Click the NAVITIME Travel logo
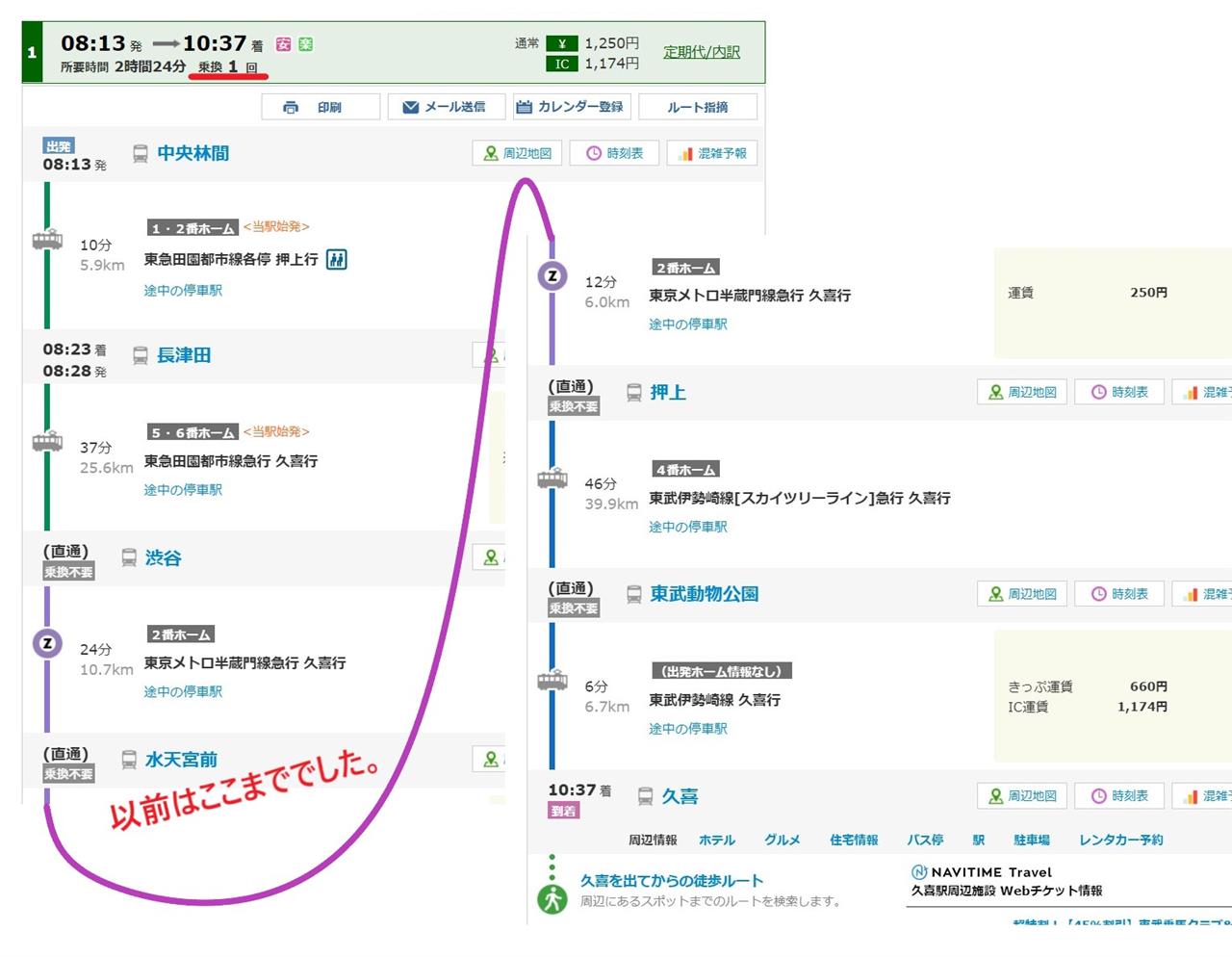Viewport: 1232px width, 957px height. (x=982, y=872)
